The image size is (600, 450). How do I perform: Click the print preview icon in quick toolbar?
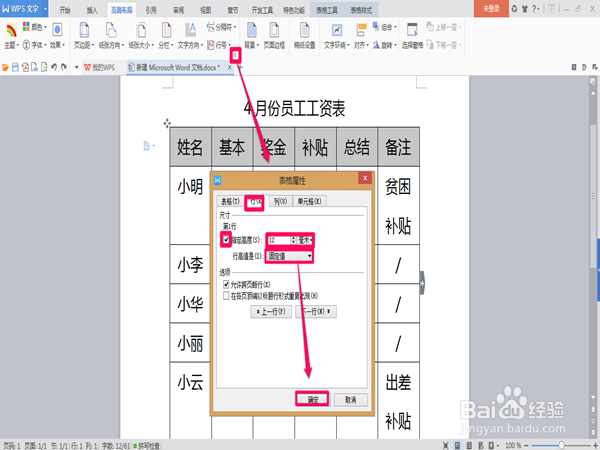[44, 67]
